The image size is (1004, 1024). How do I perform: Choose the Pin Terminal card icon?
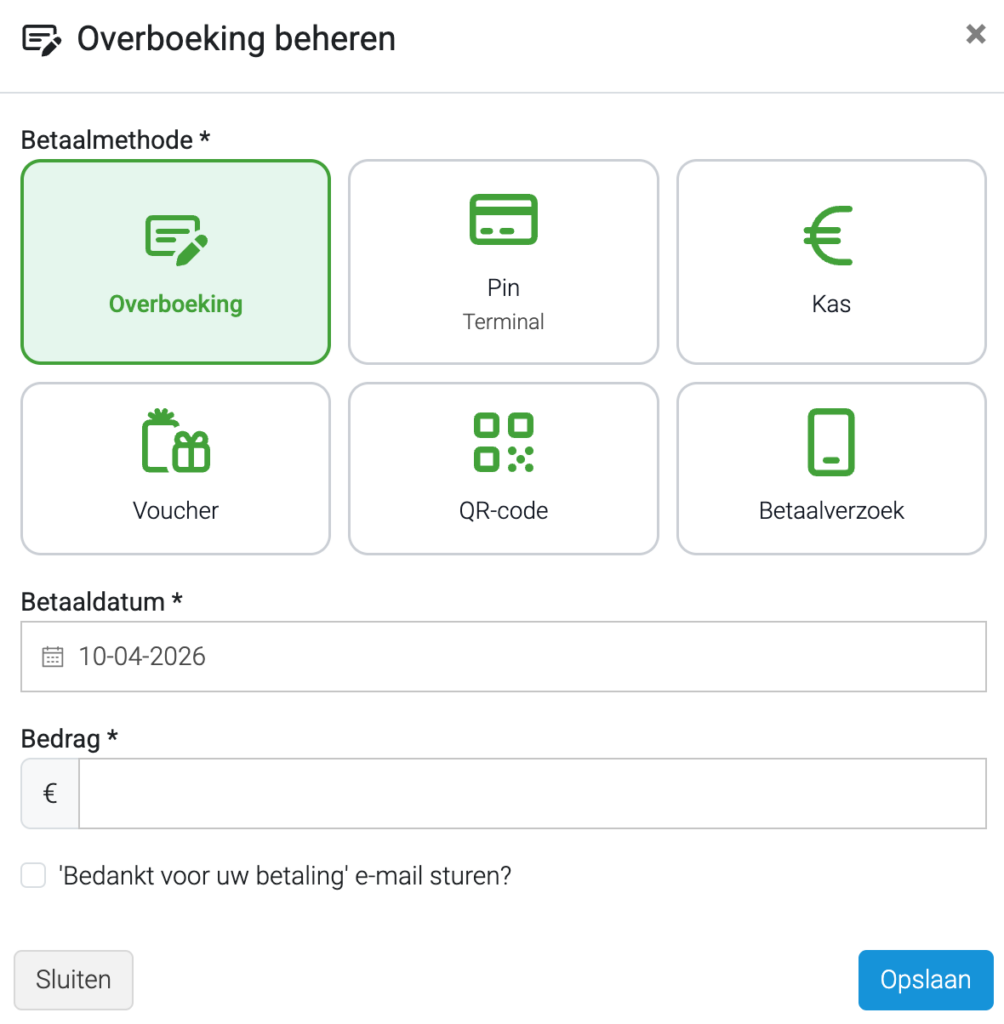point(503,219)
